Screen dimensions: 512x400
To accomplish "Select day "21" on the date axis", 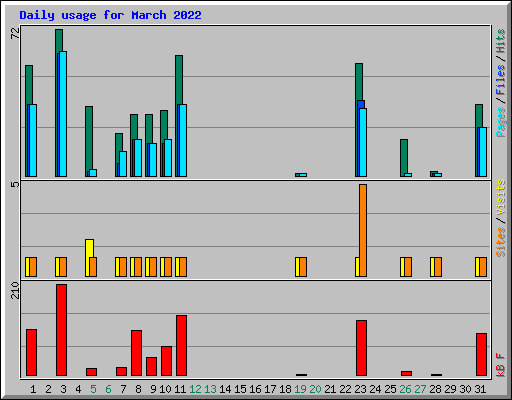I will pyautogui.click(x=330, y=389).
